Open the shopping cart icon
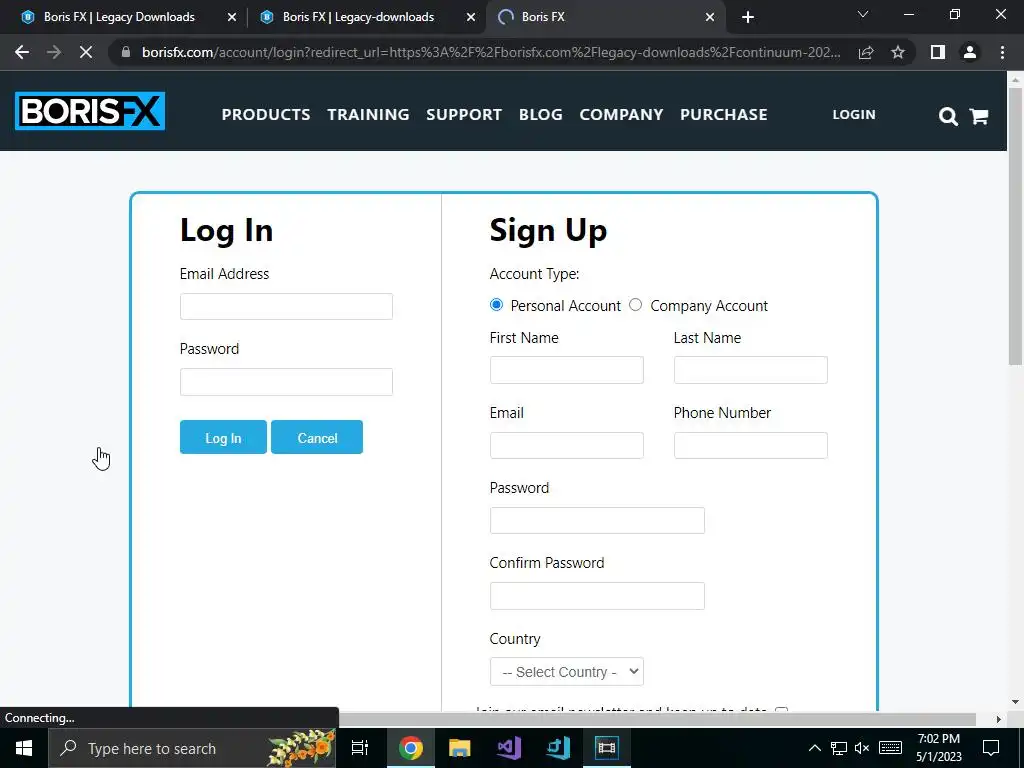The height and width of the screenshot is (768, 1024). (x=978, y=116)
